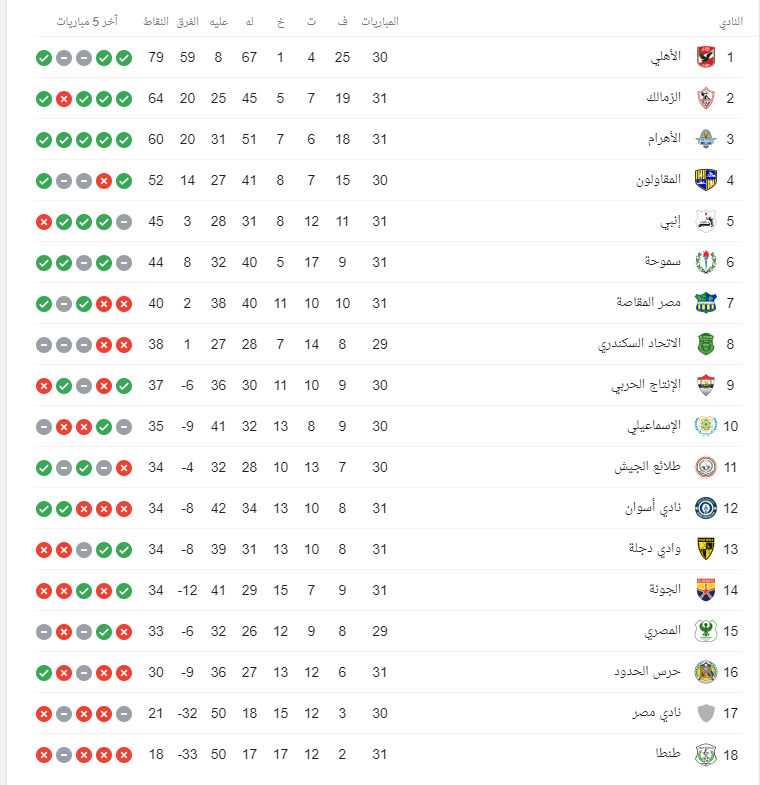Click the الإنتاج الحربي club name
This screenshot has width=760, height=785.
tap(646, 385)
